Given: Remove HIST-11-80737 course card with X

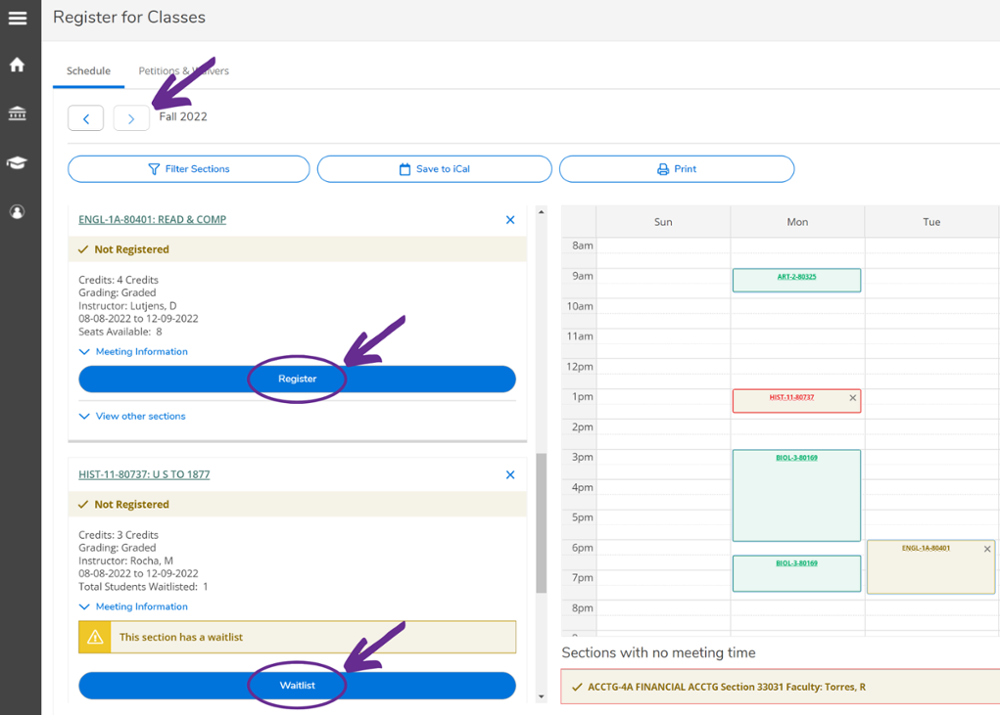Looking at the screenshot, I should click(510, 475).
